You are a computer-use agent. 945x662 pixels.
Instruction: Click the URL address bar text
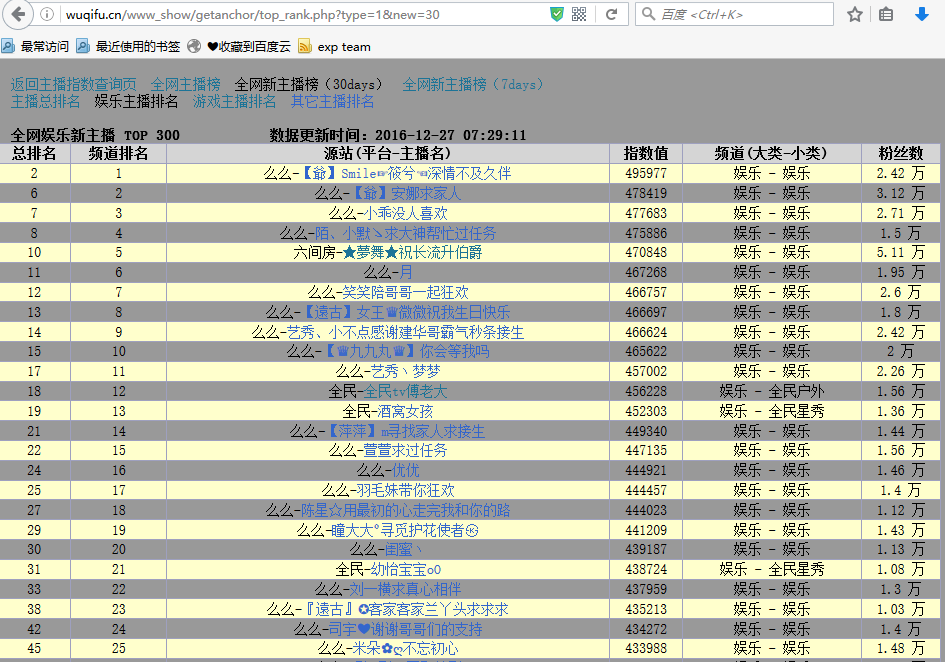tap(250, 14)
